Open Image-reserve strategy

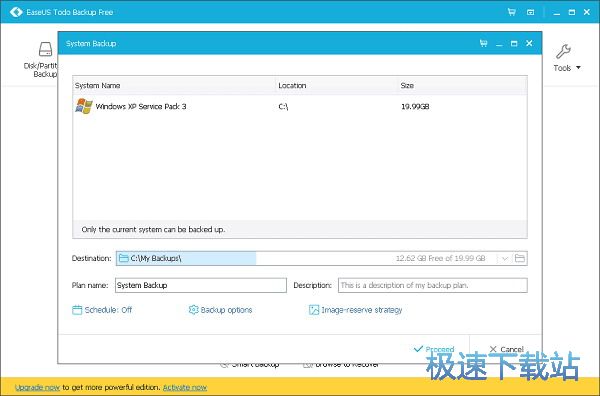(x=355, y=310)
